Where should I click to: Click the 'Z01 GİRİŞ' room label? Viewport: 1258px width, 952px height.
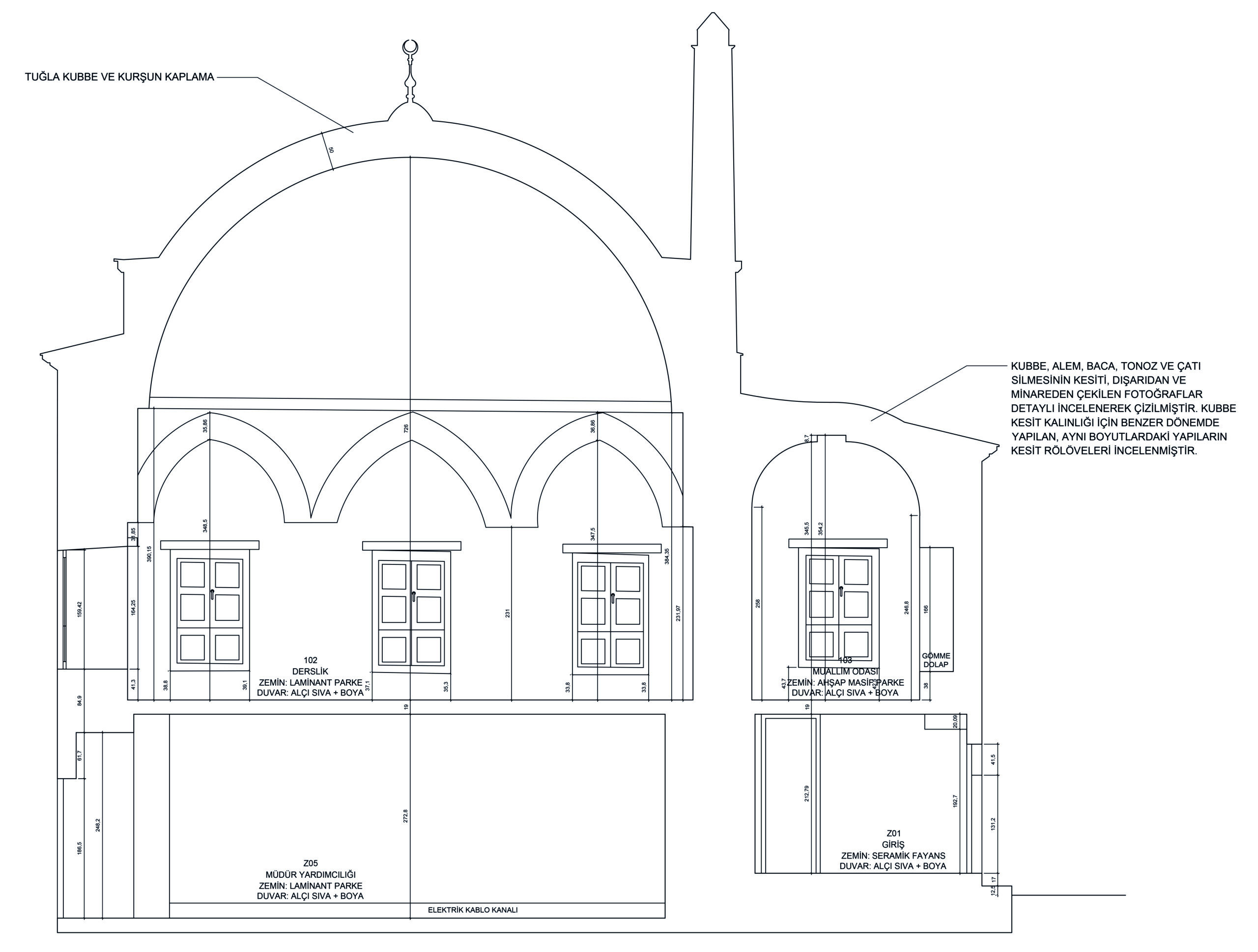(x=893, y=840)
